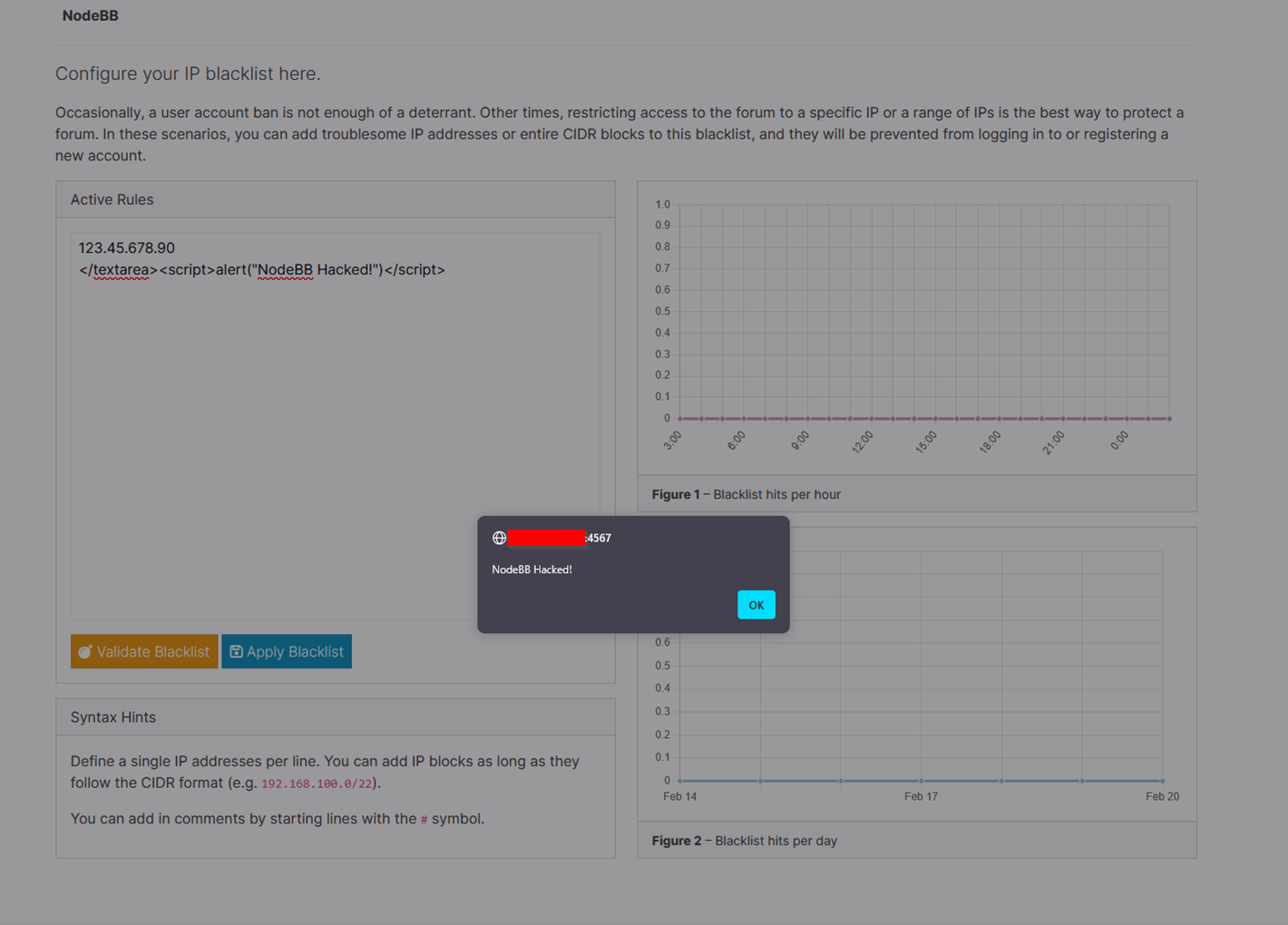
Task: Click the Feb 17 label on daily chart
Action: point(921,796)
